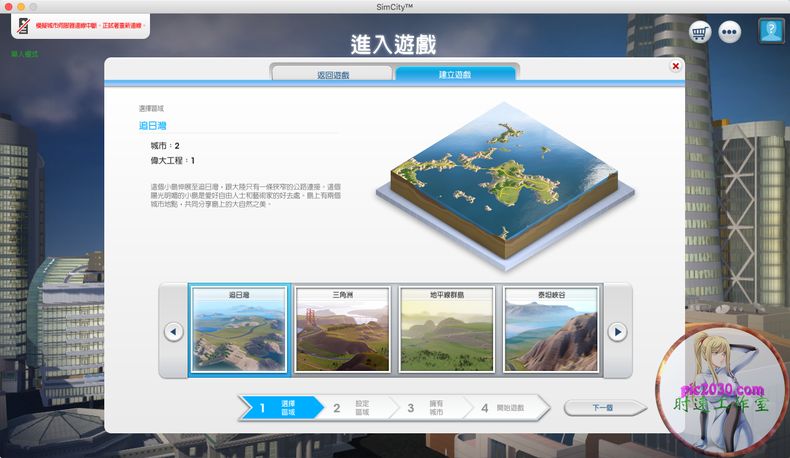Click the green 單人模式 label
The height and width of the screenshot is (458, 790).
point(24,54)
